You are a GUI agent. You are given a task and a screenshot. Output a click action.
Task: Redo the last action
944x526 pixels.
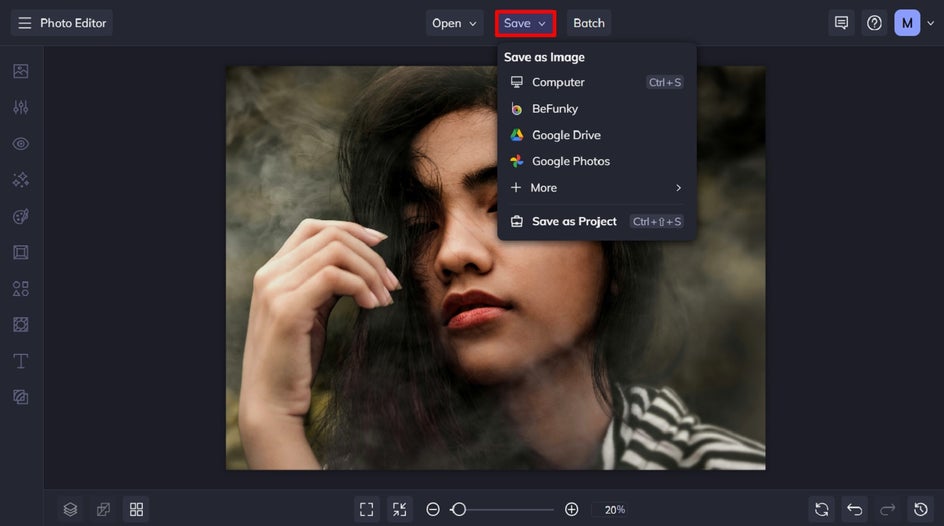click(887, 510)
